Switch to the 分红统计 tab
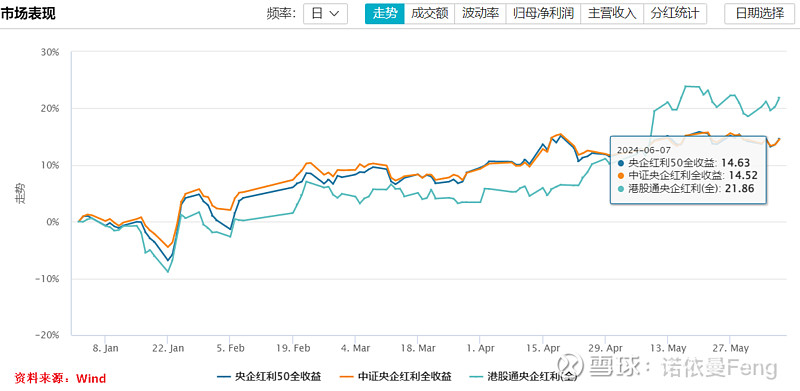This screenshot has height=391, width=800. [x=675, y=14]
